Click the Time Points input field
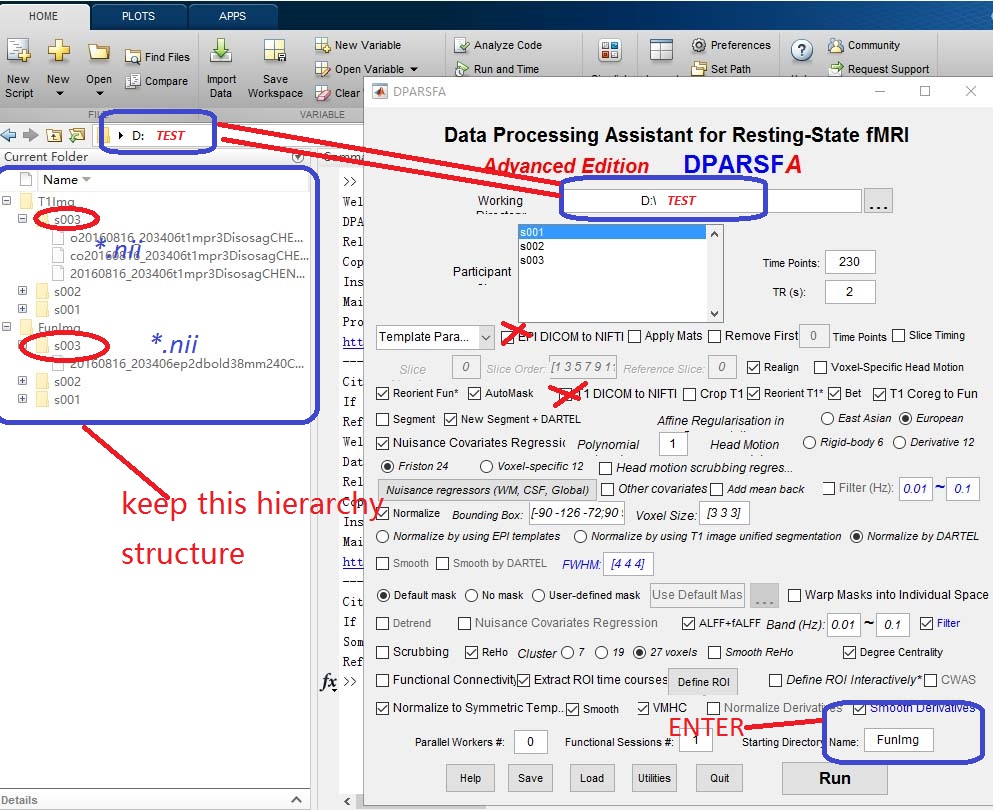The width and height of the screenshot is (993, 810). tap(850, 262)
